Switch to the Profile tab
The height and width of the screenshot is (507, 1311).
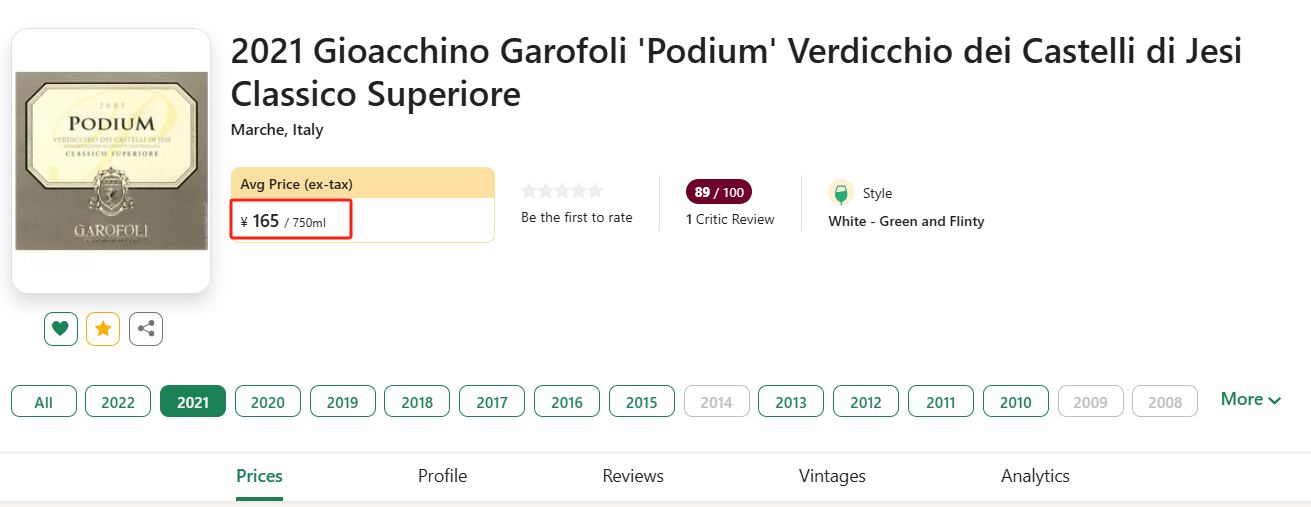(x=442, y=476)
